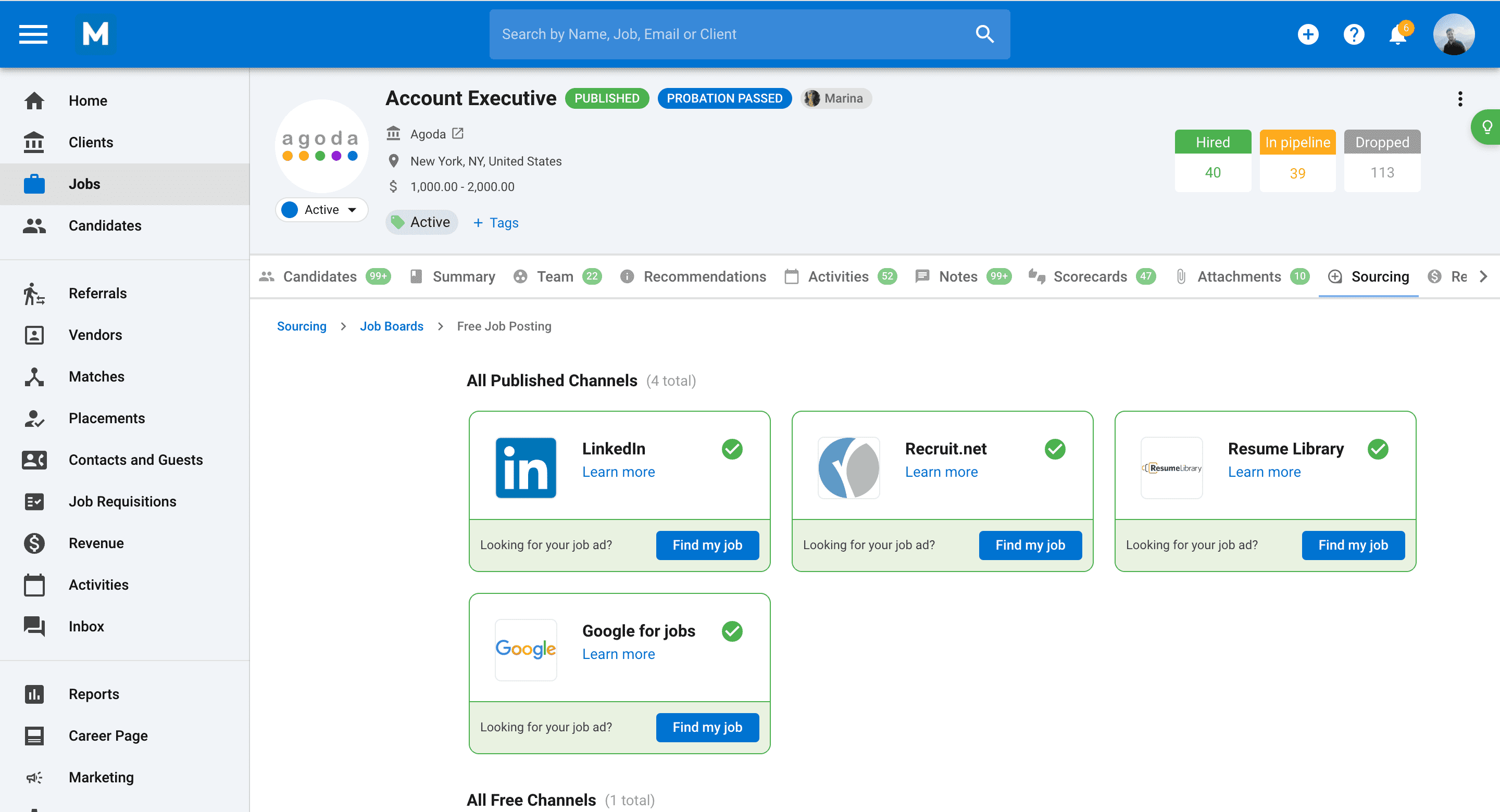Click Find my job for LinkedIn
The width and height of the screenshot is (1500, 812).
pyautogui.click(x=707, y=545)
